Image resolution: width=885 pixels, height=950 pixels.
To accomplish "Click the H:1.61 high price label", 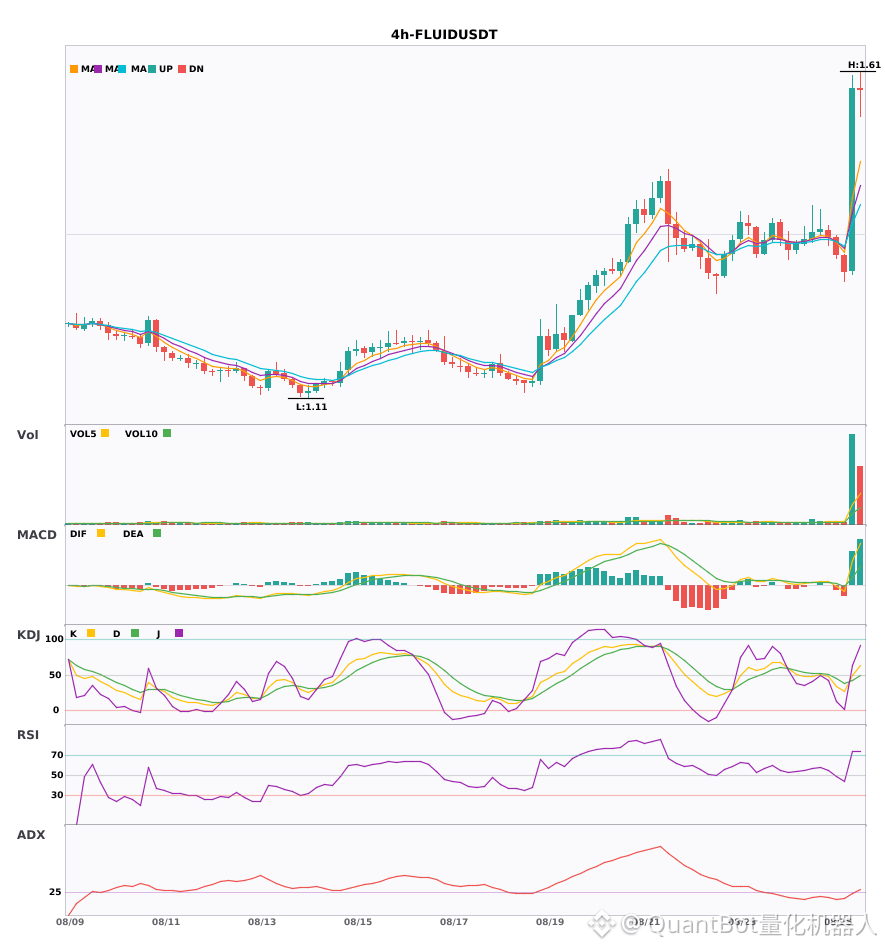I will [864, 65].
